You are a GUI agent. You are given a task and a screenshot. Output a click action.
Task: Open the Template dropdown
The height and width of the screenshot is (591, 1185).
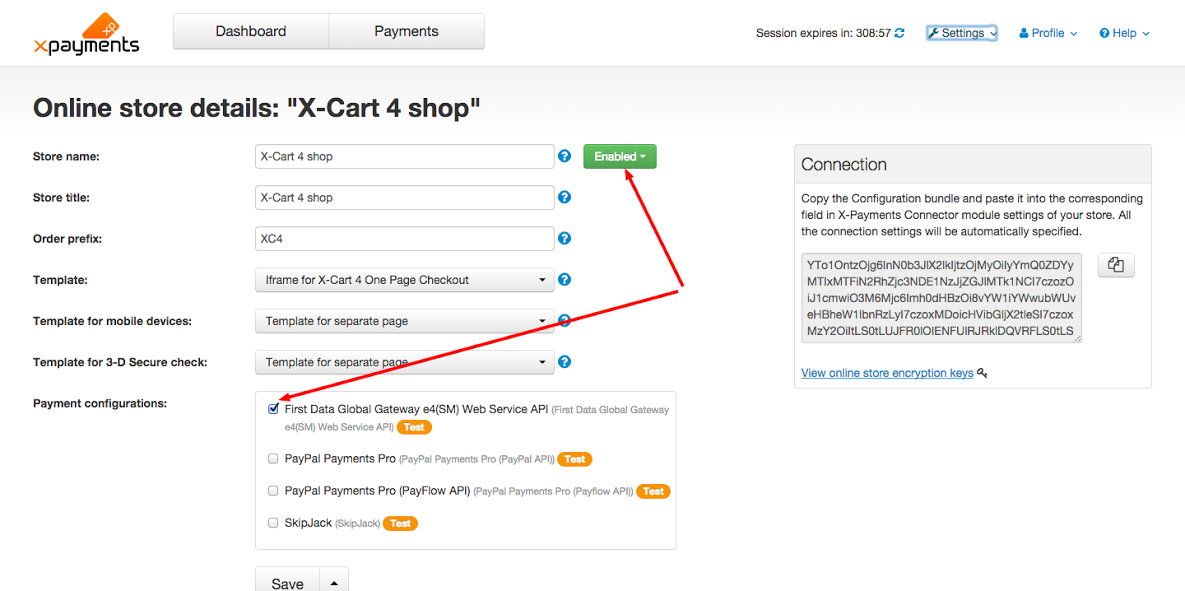click(405, 280)
